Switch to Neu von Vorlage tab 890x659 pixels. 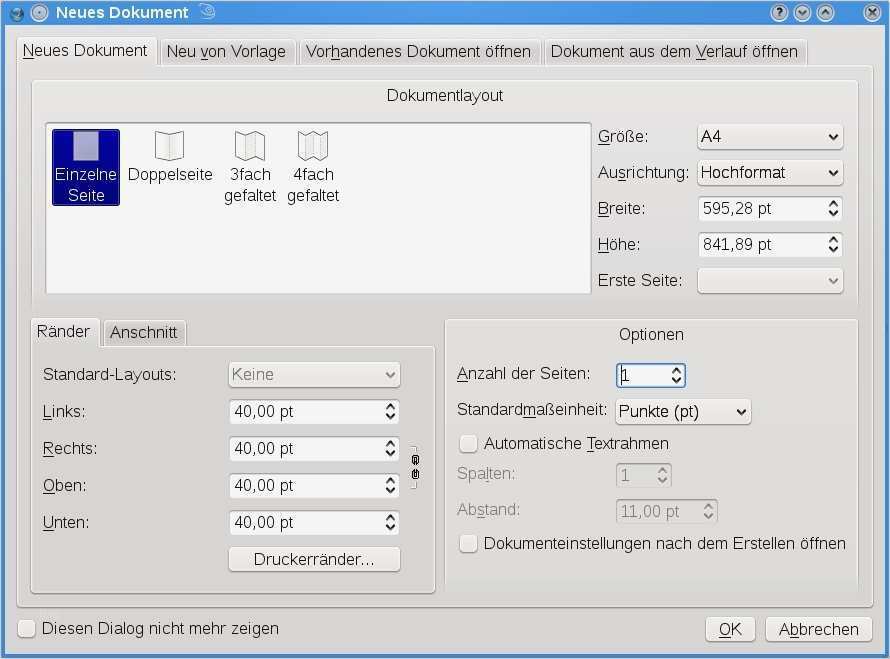tap(226, 52)
